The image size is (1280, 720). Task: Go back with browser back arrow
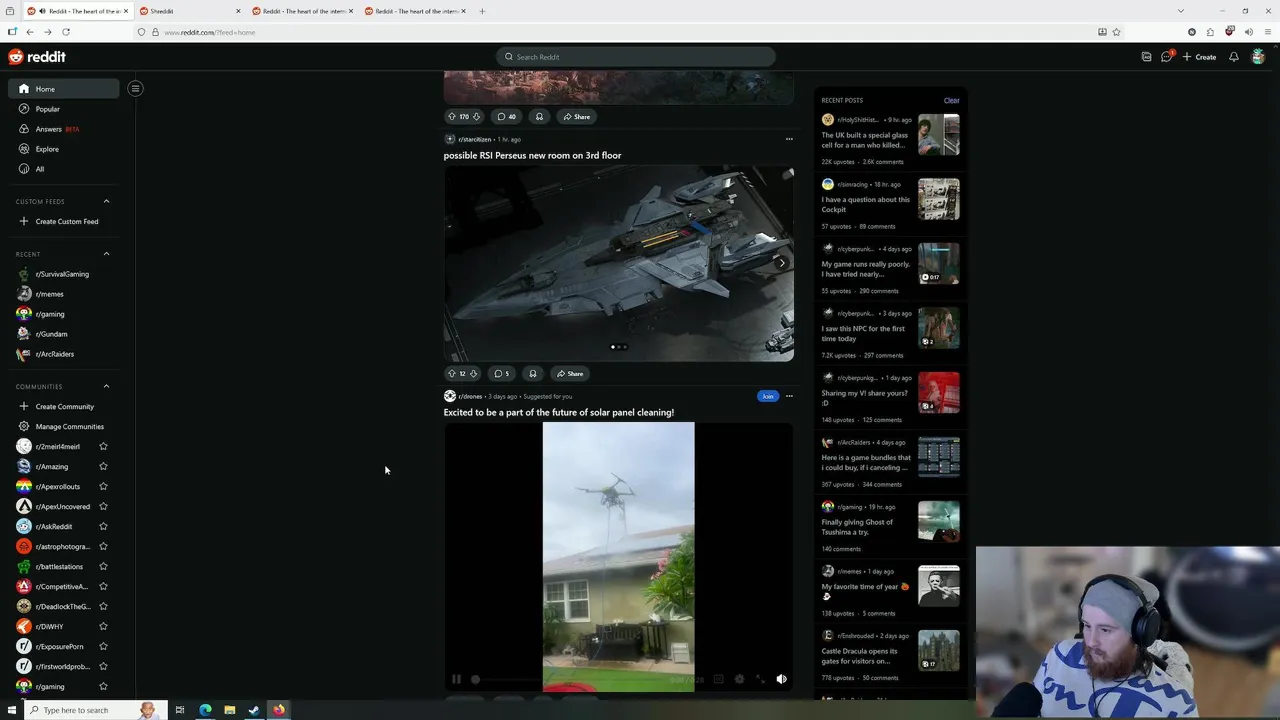[x=29, y=32]
